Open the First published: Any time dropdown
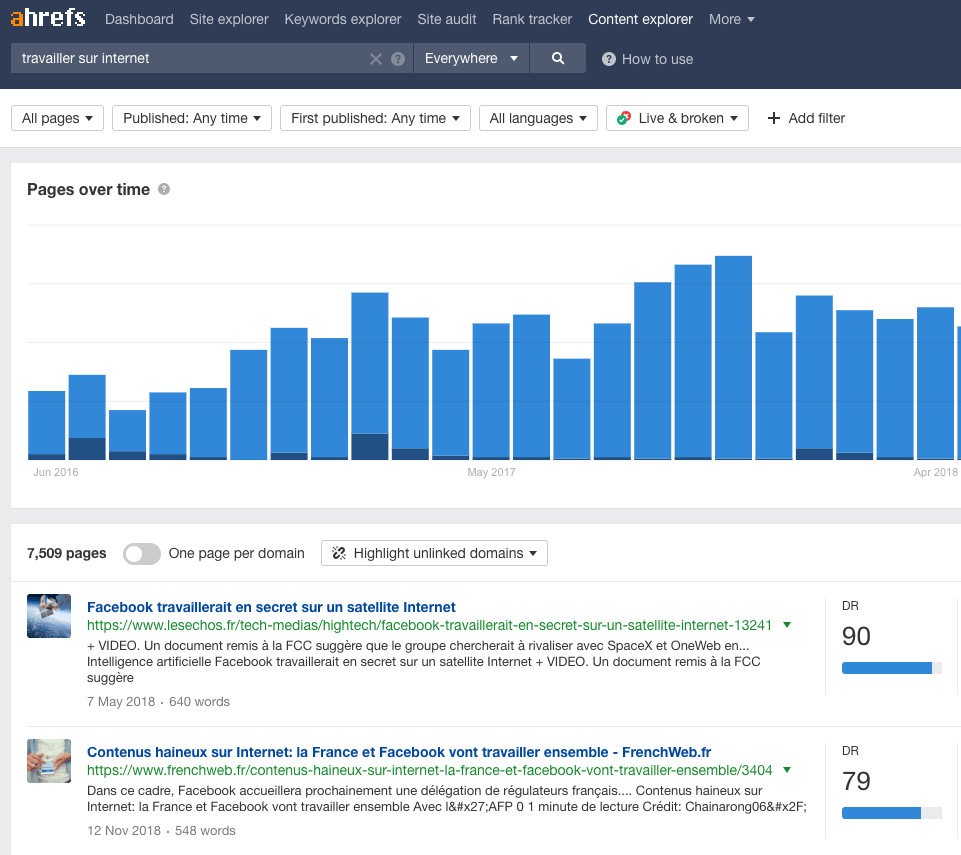Screen dimensions: 961x855 tap(375, 118)
